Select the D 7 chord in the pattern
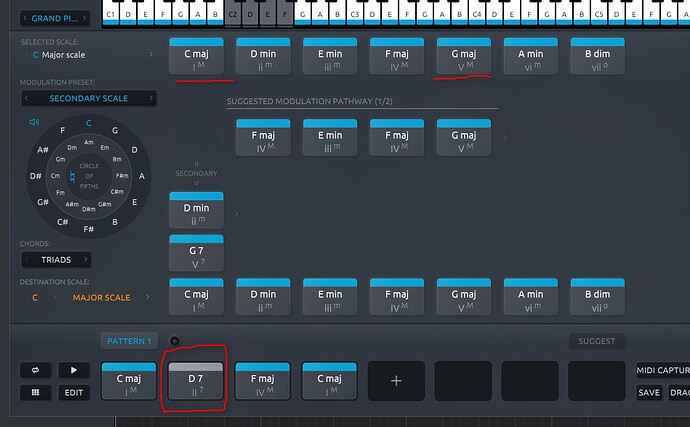The width and height of the screenshot is (690, 427). (x=196, y=381)
